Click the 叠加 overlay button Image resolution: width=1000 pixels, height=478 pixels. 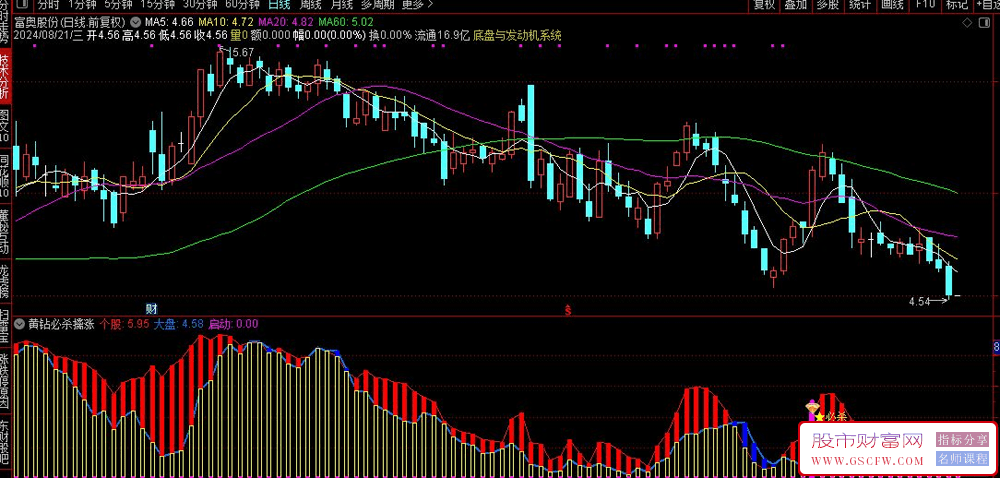(x=795, y=5)
